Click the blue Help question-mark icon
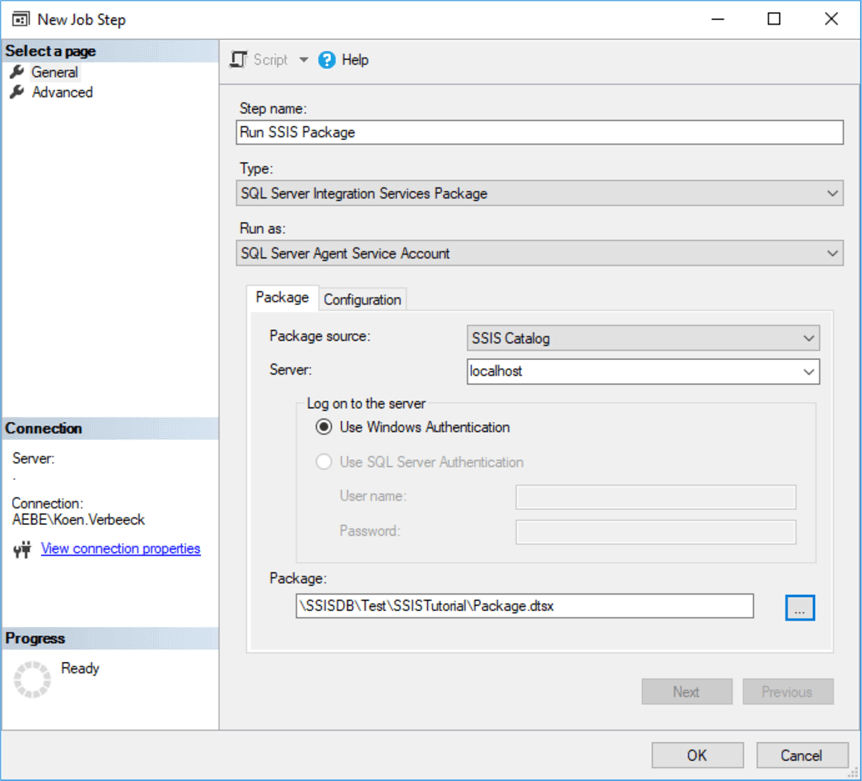The height and width of the screenshot is (781, 862). (327, 60)
